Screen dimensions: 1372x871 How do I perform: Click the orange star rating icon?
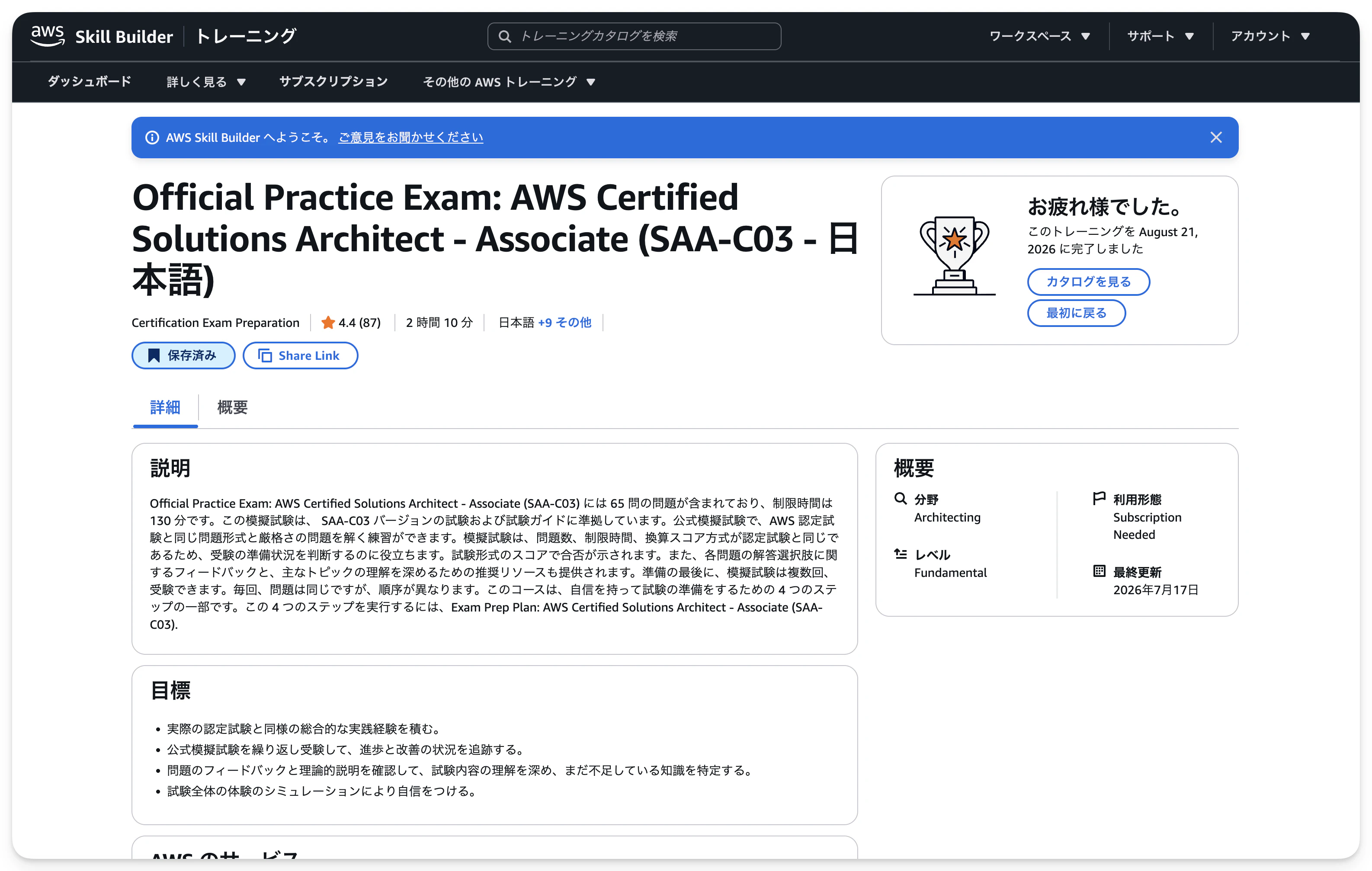pyautogui.click(x=328, y=323)
